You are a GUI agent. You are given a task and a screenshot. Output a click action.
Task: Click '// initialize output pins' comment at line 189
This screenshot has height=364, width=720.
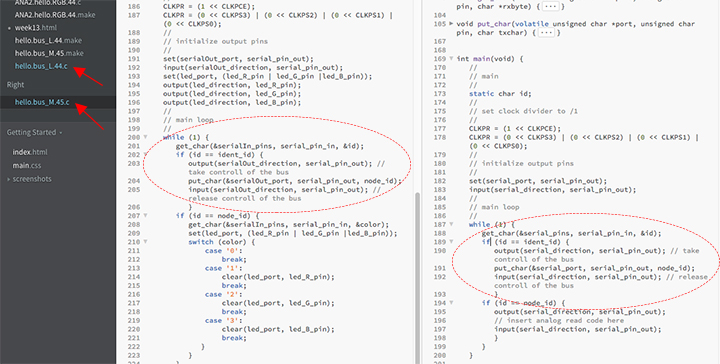215,41
